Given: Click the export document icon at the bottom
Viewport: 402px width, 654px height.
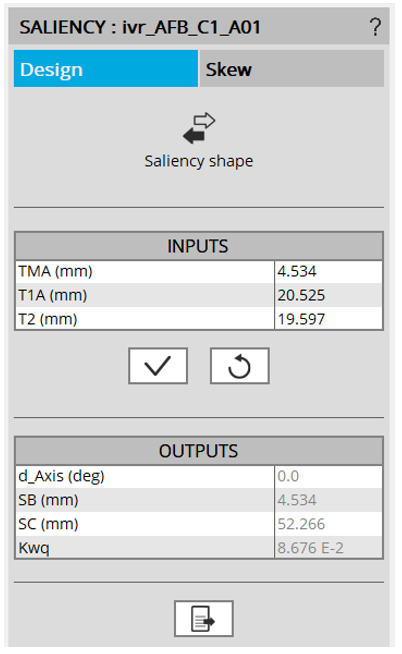Looking at the screenshot, I should (x=204, y=619).
